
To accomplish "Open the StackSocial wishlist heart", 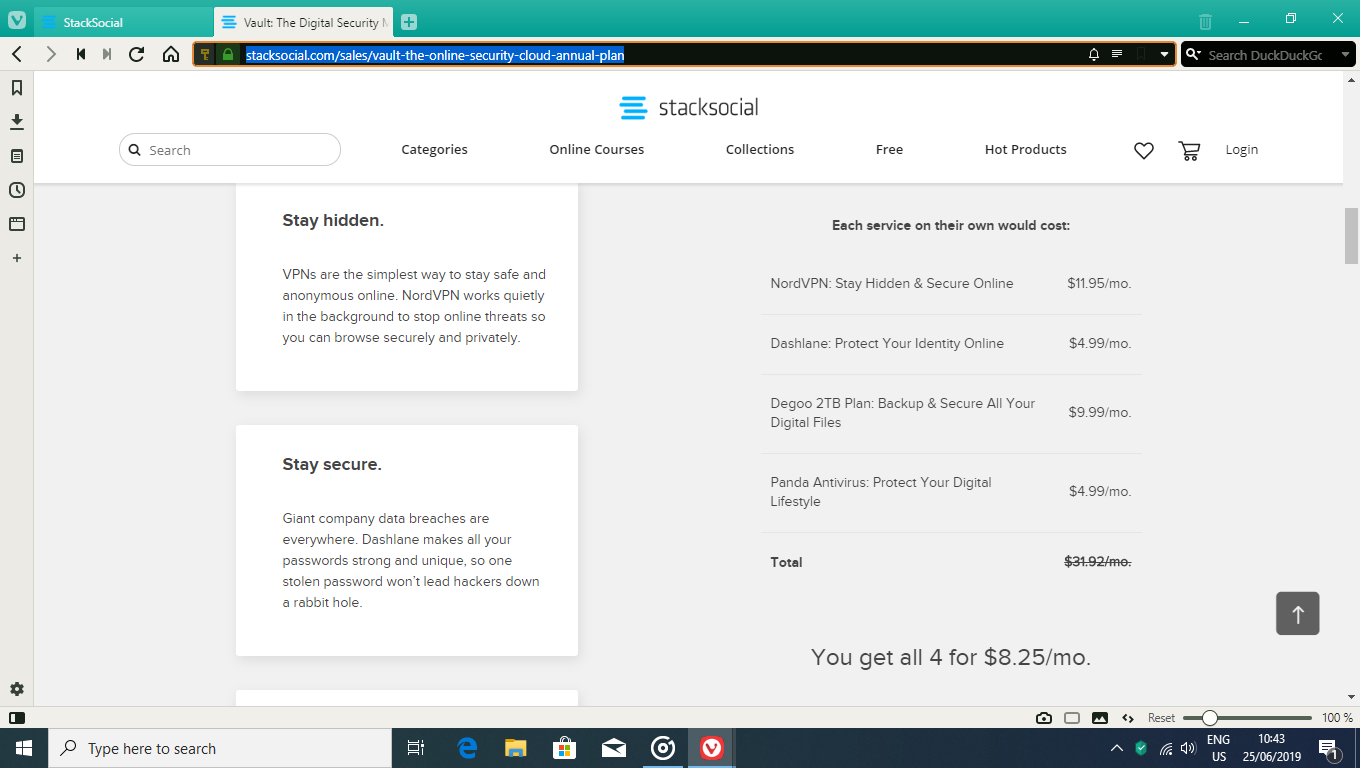I will tap(1144, 150).
